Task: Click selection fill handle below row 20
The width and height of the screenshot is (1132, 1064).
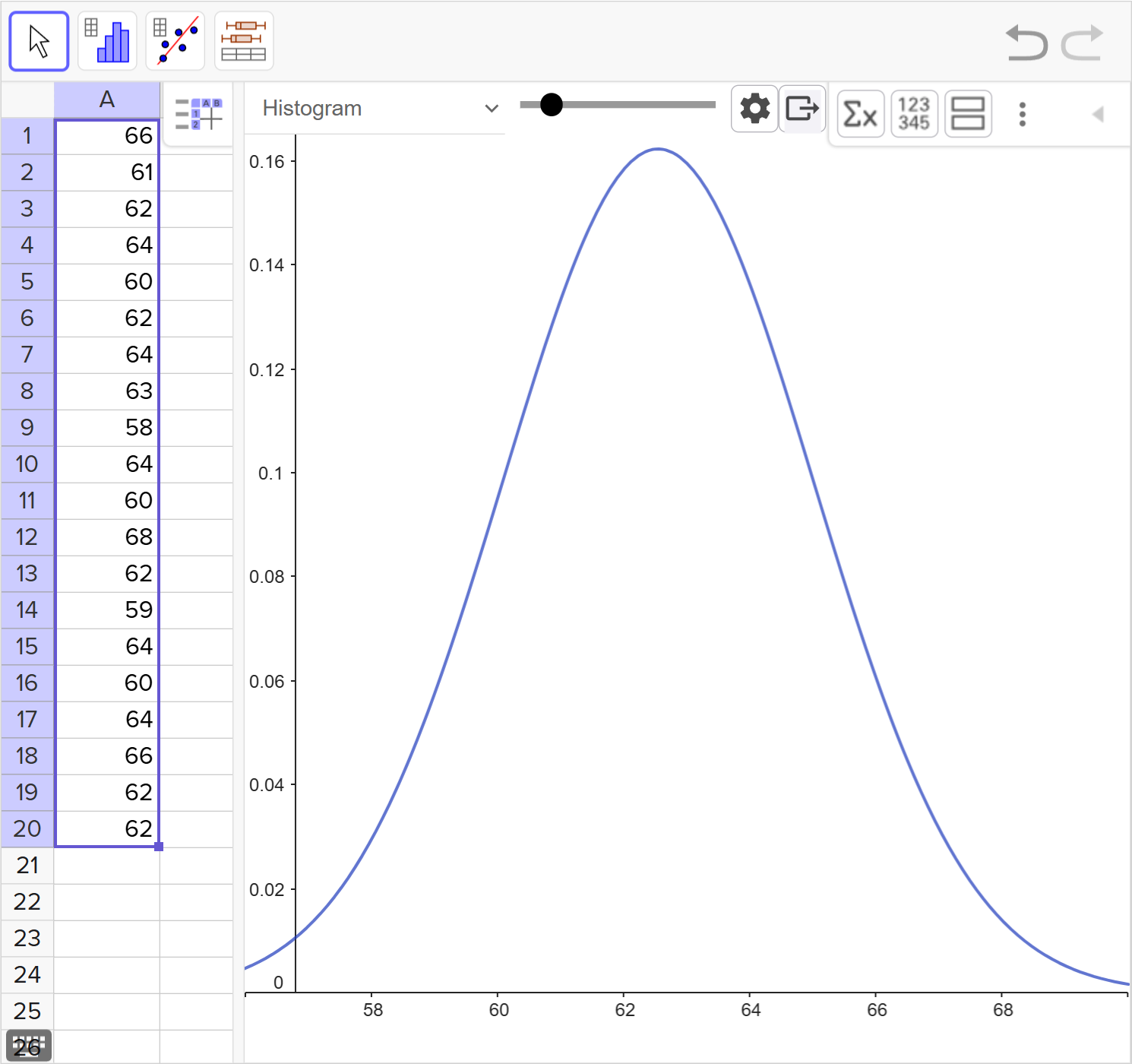Action: (159, 847)
